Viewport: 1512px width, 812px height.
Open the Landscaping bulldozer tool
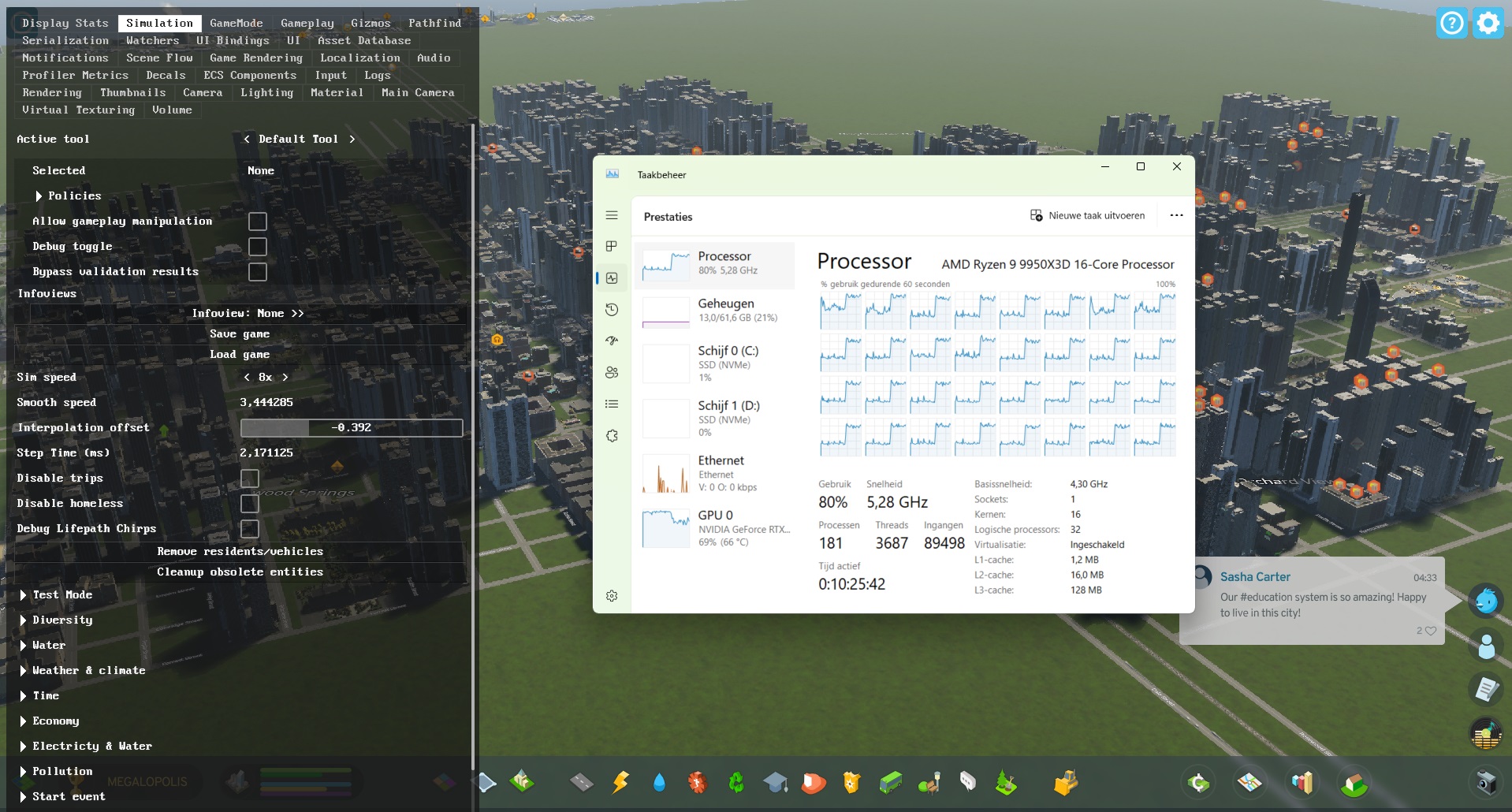[1066, 782]
